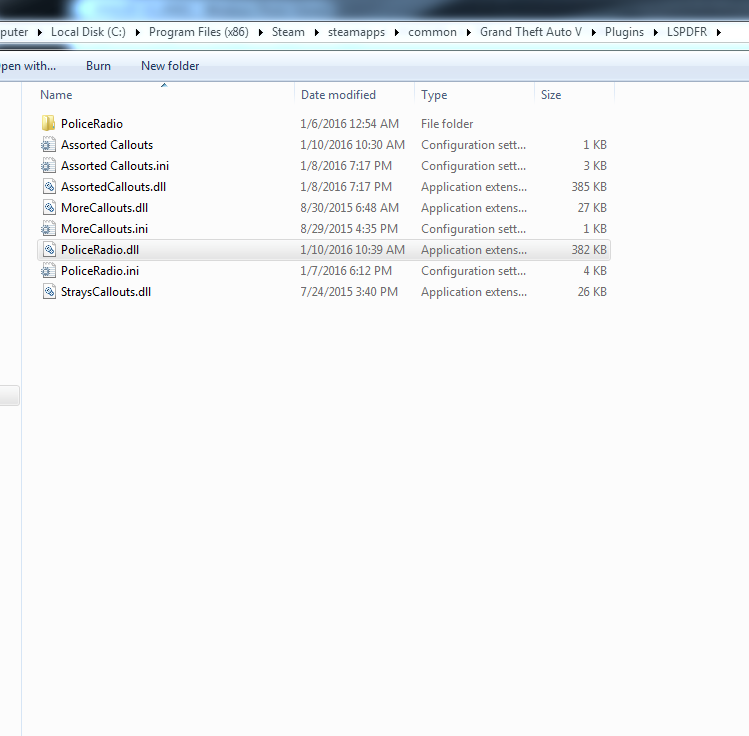Screen dimensions: 749x736
Task: Click the 8/30/2015 6:48 AM date cell
Action: pos(349,208)
